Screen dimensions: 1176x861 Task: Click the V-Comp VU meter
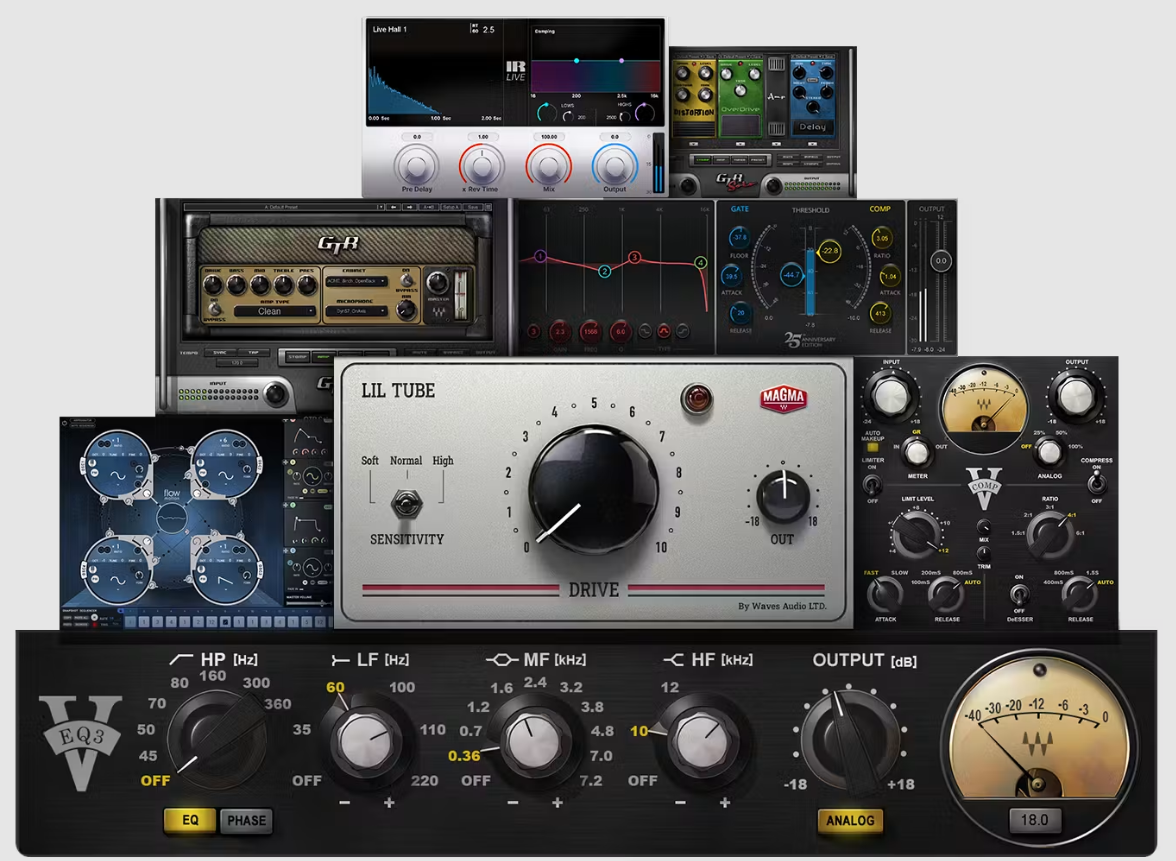pyautogui.click(x=984, y=409)
